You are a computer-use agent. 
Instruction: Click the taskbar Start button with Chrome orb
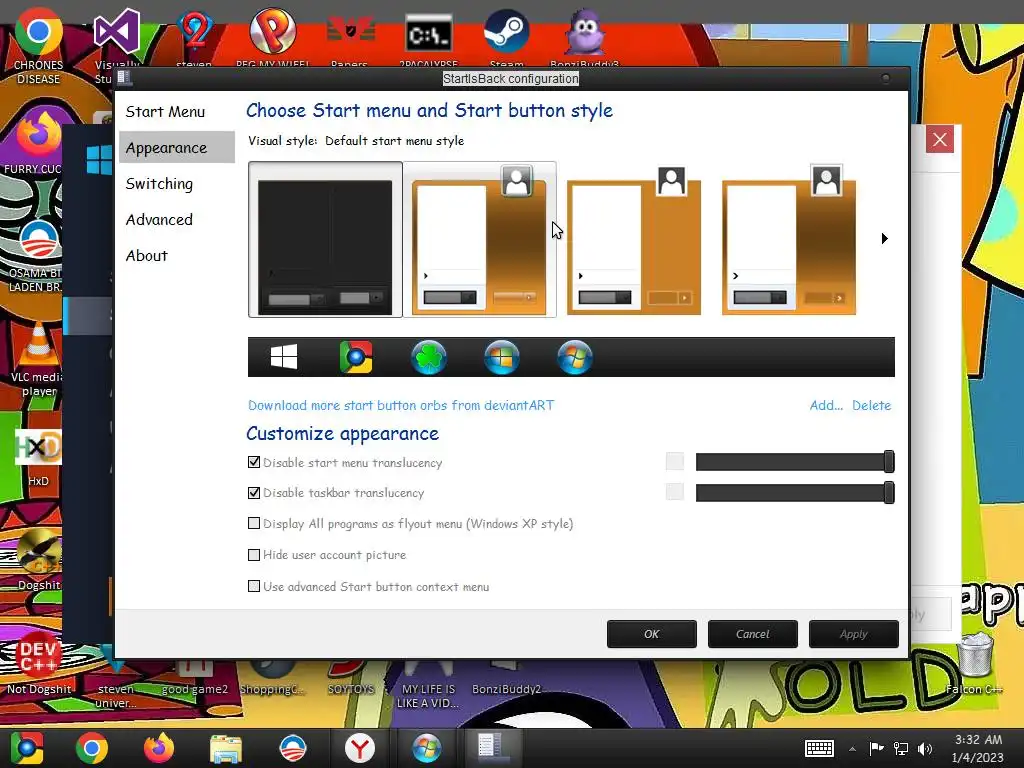(27, 748)
